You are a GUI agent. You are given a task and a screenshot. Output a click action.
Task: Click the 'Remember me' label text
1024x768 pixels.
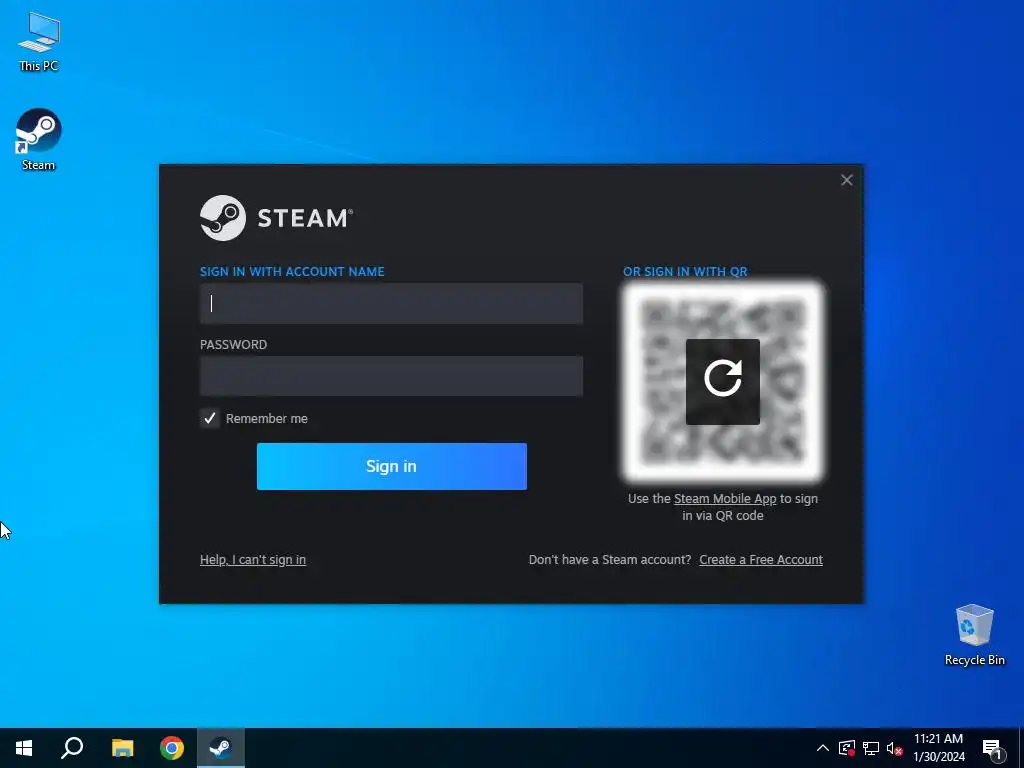[266, 419]
